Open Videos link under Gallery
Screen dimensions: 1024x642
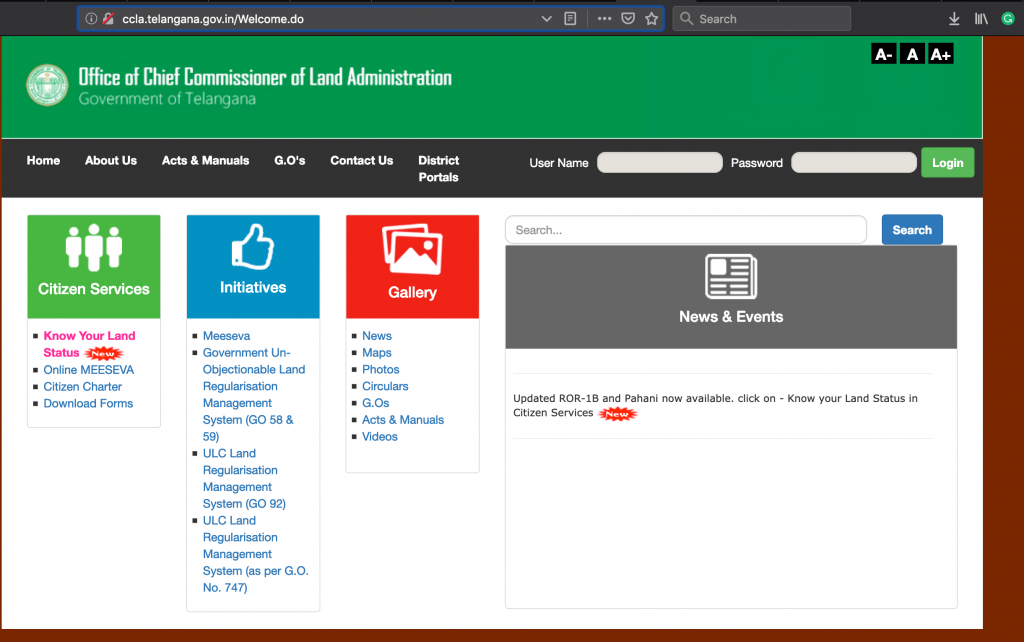point(379,437)
